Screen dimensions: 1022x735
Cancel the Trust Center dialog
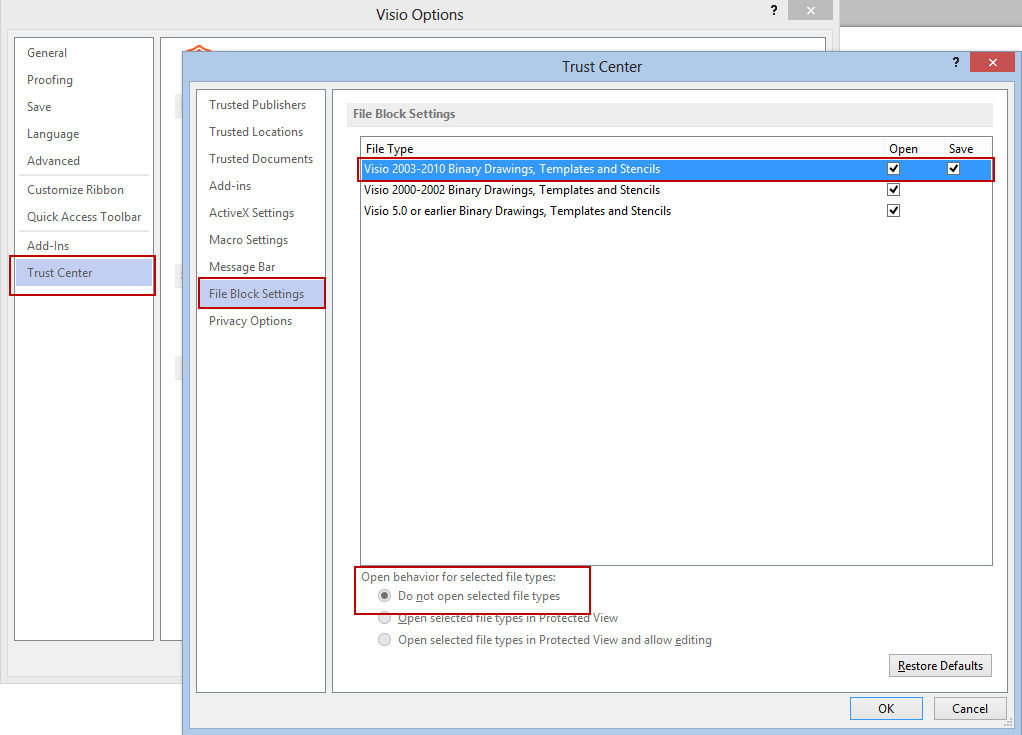click(969, 708)
